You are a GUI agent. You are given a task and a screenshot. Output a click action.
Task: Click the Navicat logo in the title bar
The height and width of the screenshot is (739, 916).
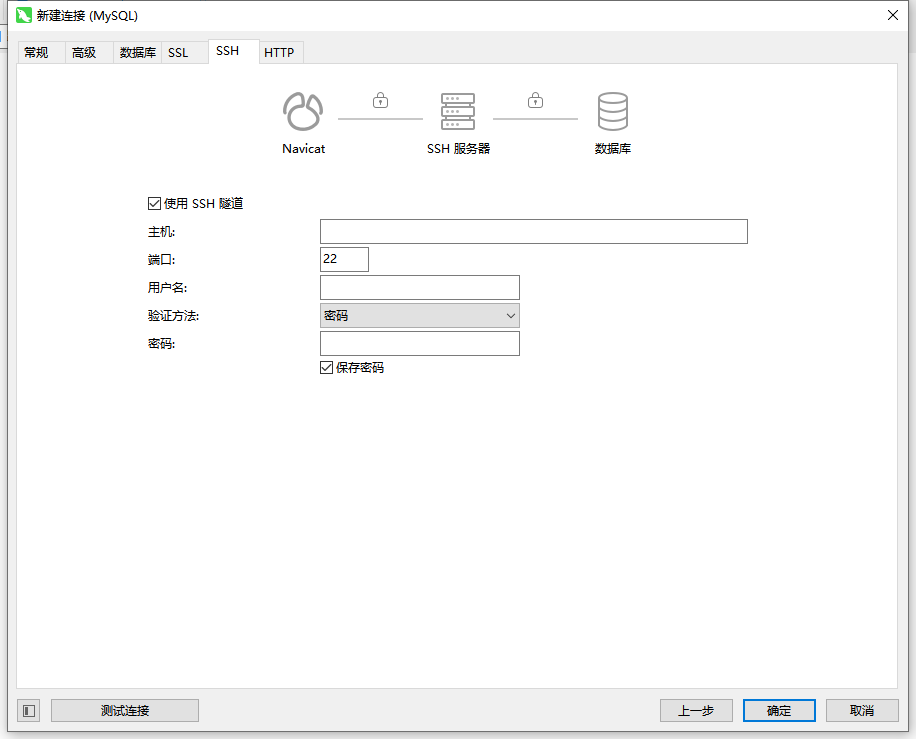pyautogui.click(x=22, y=15)
